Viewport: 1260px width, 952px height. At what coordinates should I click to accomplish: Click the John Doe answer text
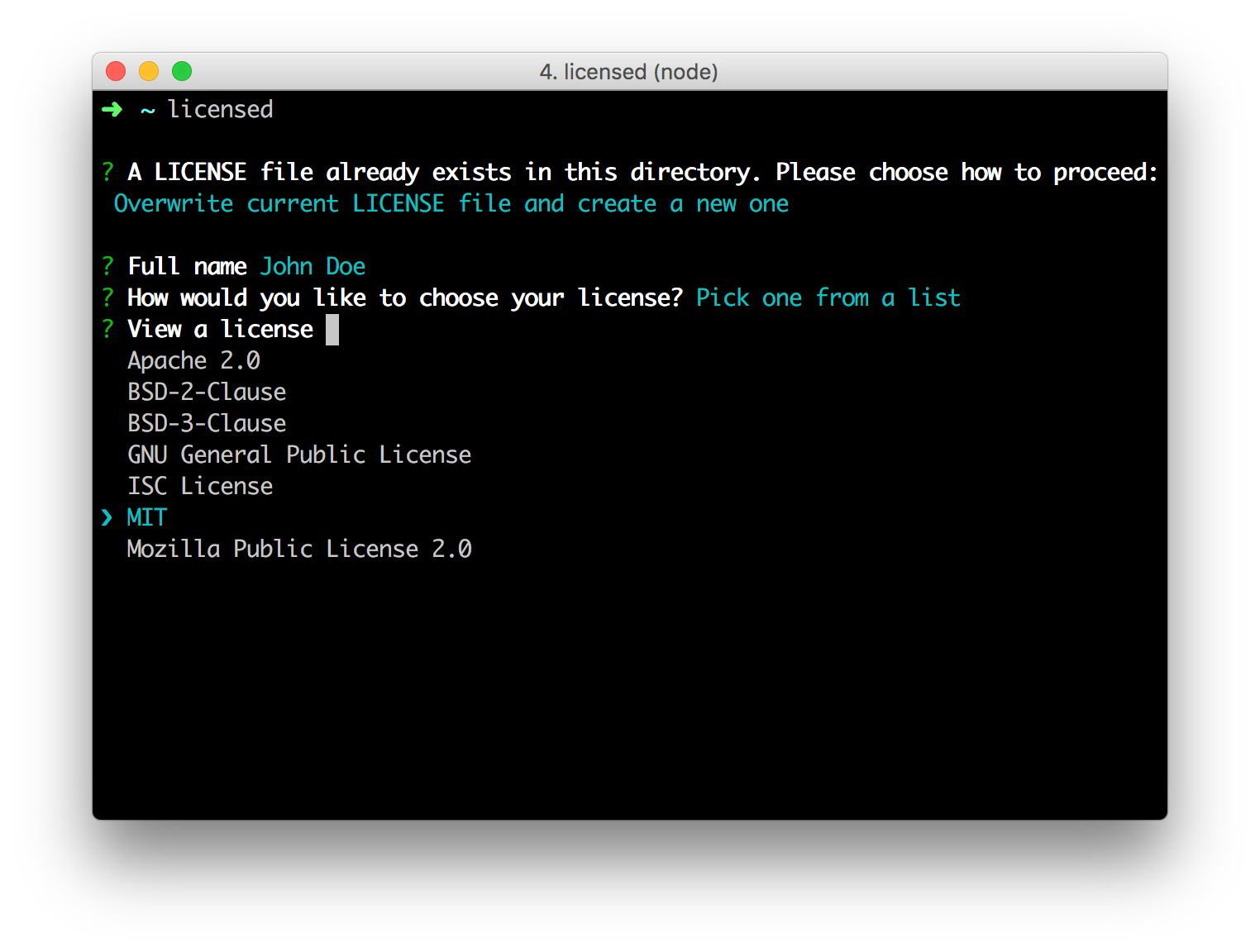313,266
